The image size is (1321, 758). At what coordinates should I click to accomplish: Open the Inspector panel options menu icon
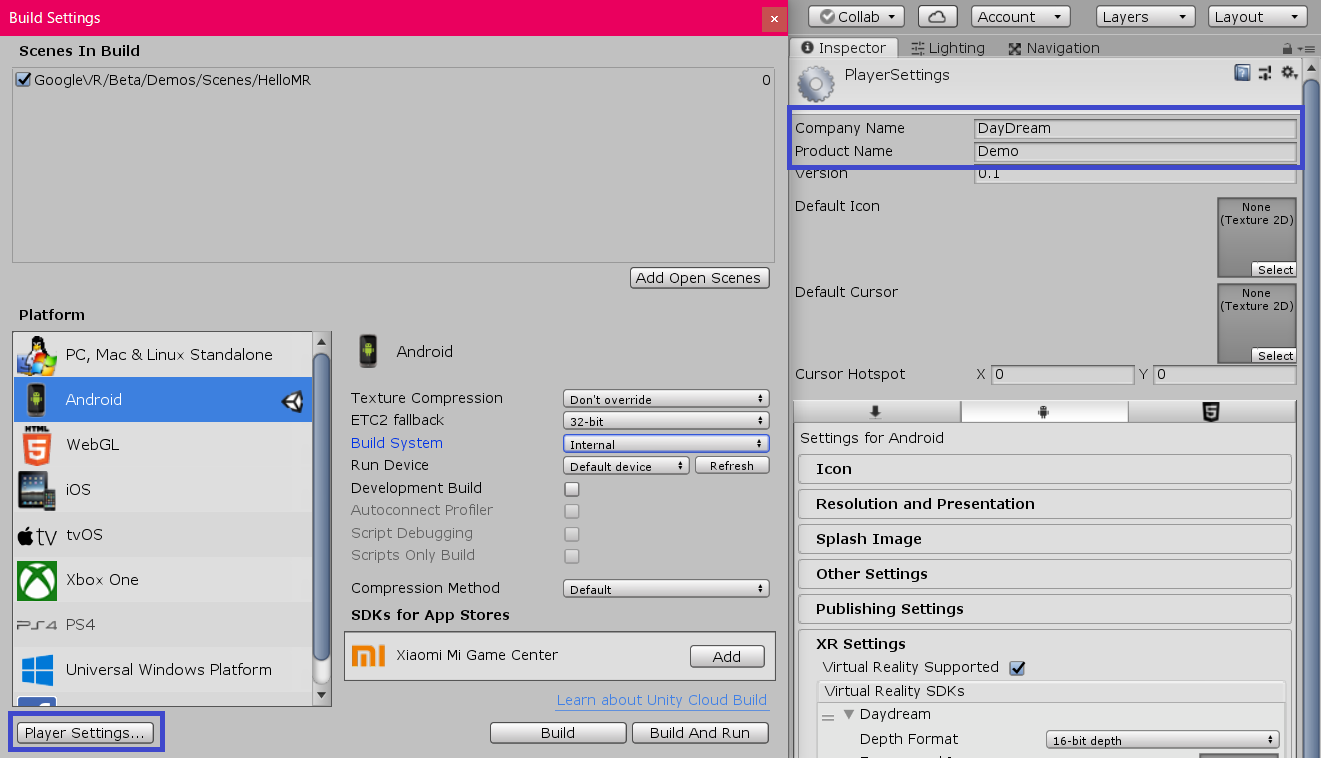(x=1306, y=48)
